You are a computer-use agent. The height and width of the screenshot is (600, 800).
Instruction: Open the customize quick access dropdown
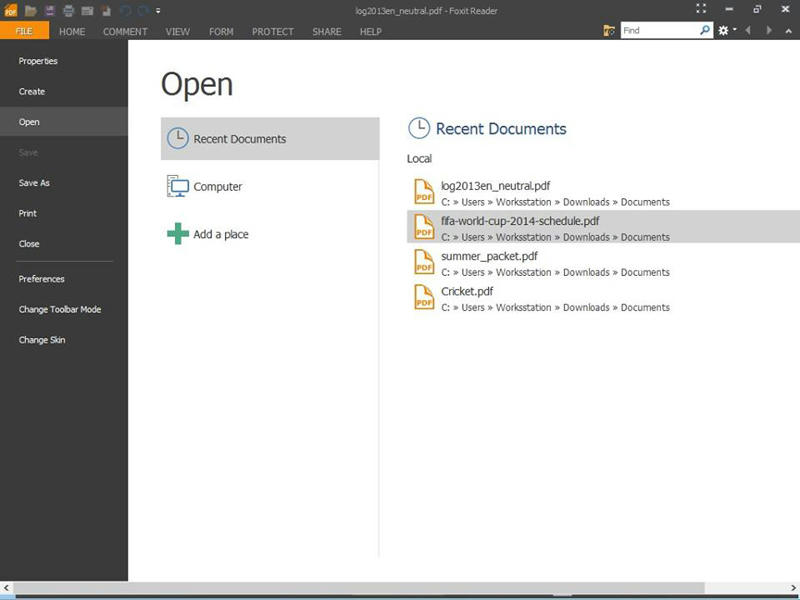point(158,11)
